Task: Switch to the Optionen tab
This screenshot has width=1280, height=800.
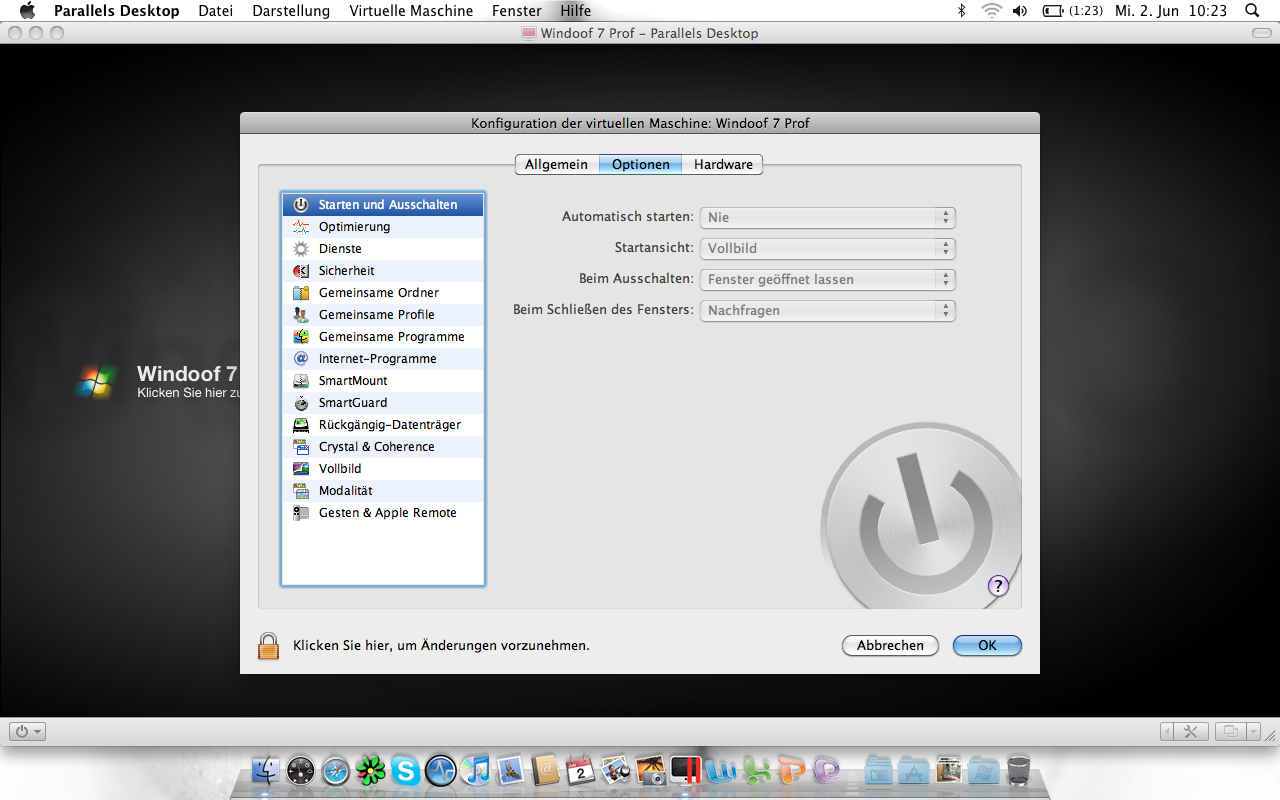Action: 641,164
